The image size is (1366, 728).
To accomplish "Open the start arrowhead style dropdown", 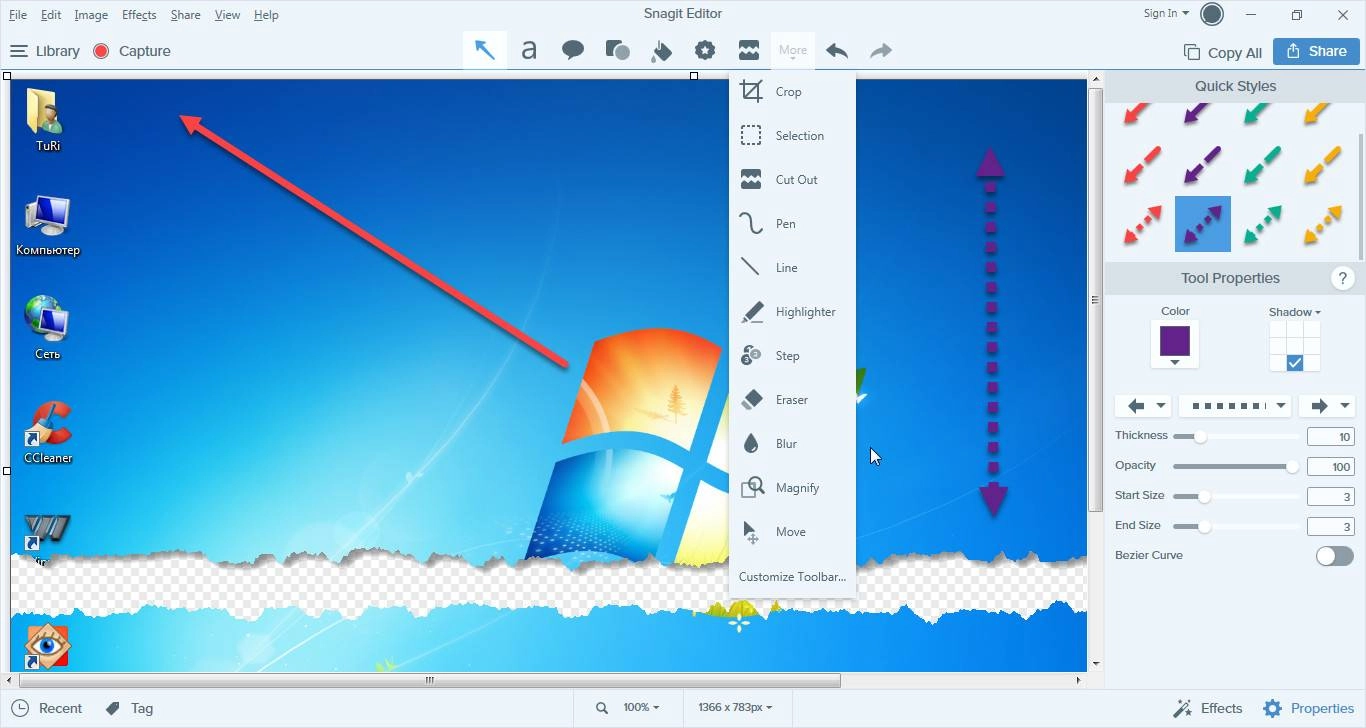I will pos(1144,405).
